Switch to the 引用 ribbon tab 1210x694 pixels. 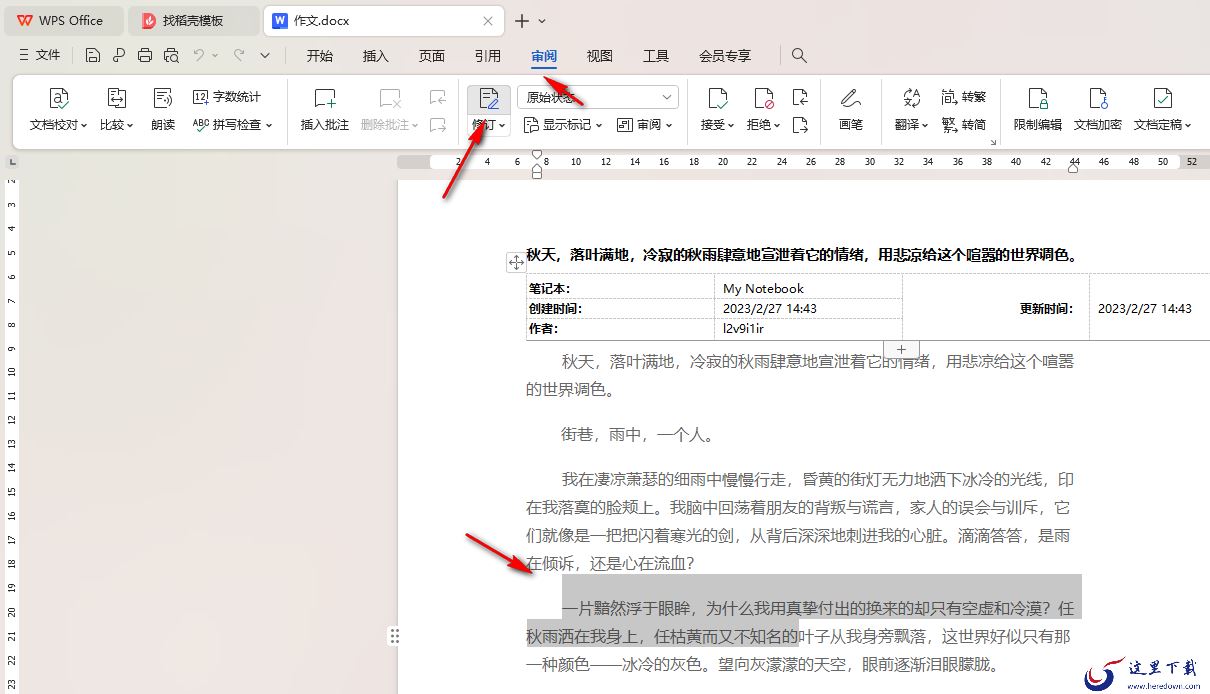tap(488, 56)
